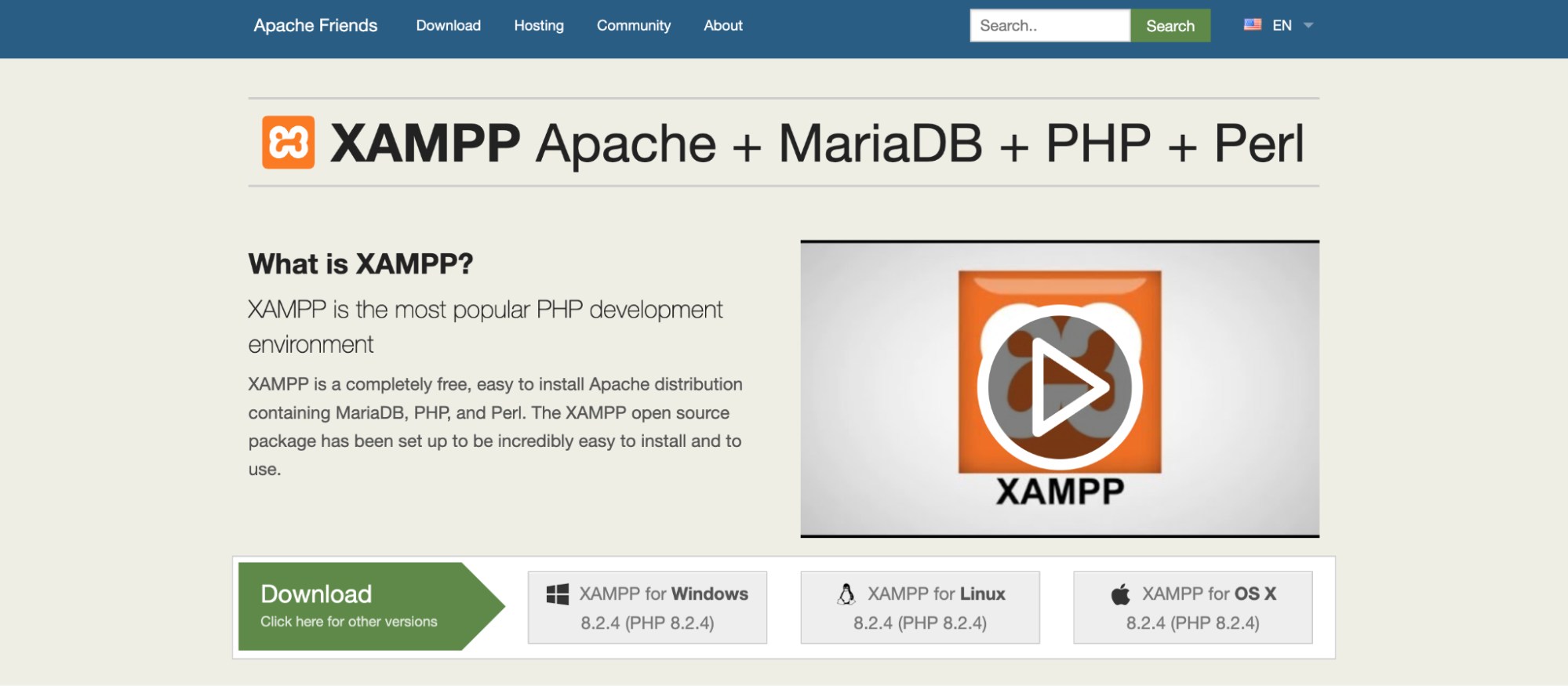Download XAMPP for Windows 8.2.4
This screenshot has height=686, width=1568.
pyautogui.click(x=647, y=608)
